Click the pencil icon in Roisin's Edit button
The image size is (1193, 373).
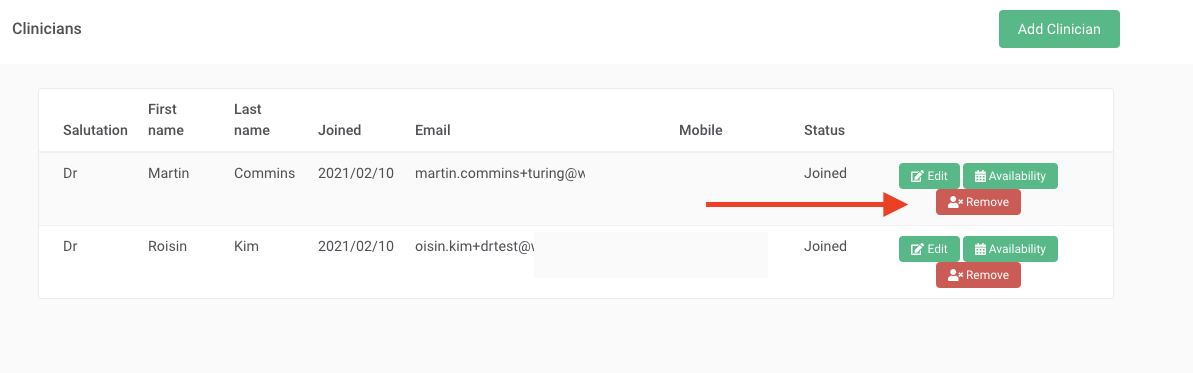pos(918,249)
